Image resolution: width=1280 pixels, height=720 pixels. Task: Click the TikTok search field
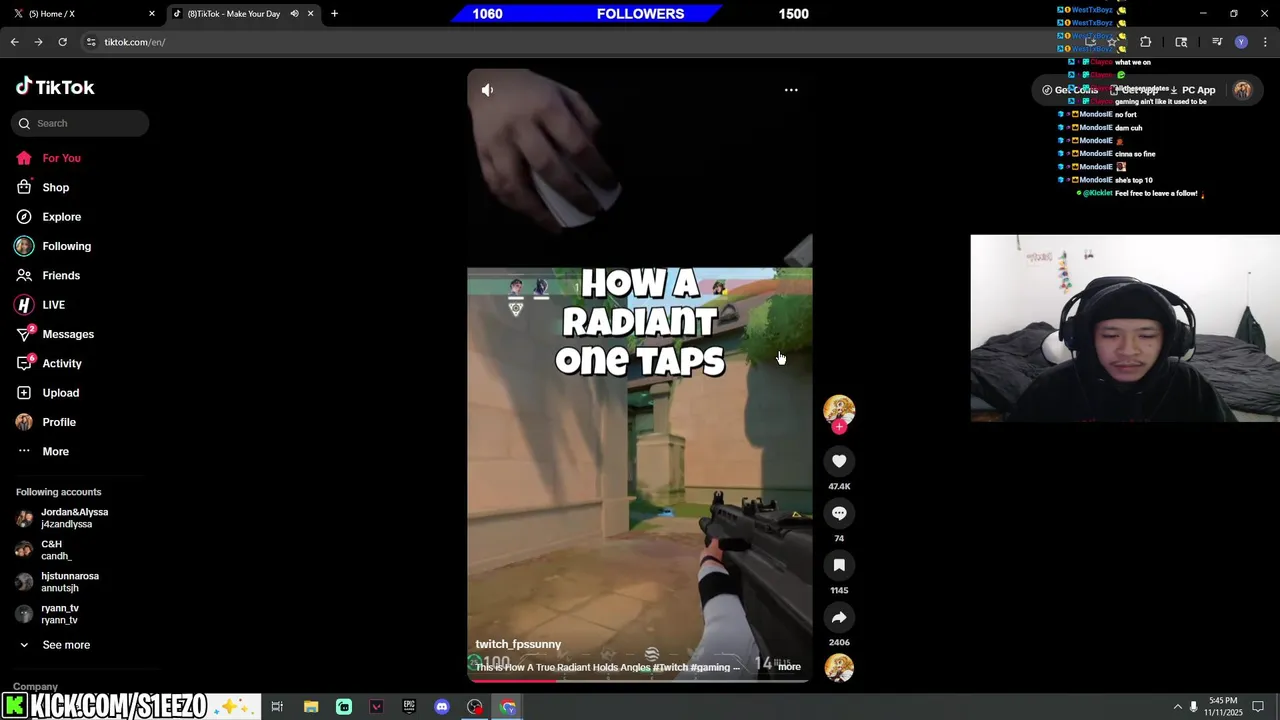[80, 123]
